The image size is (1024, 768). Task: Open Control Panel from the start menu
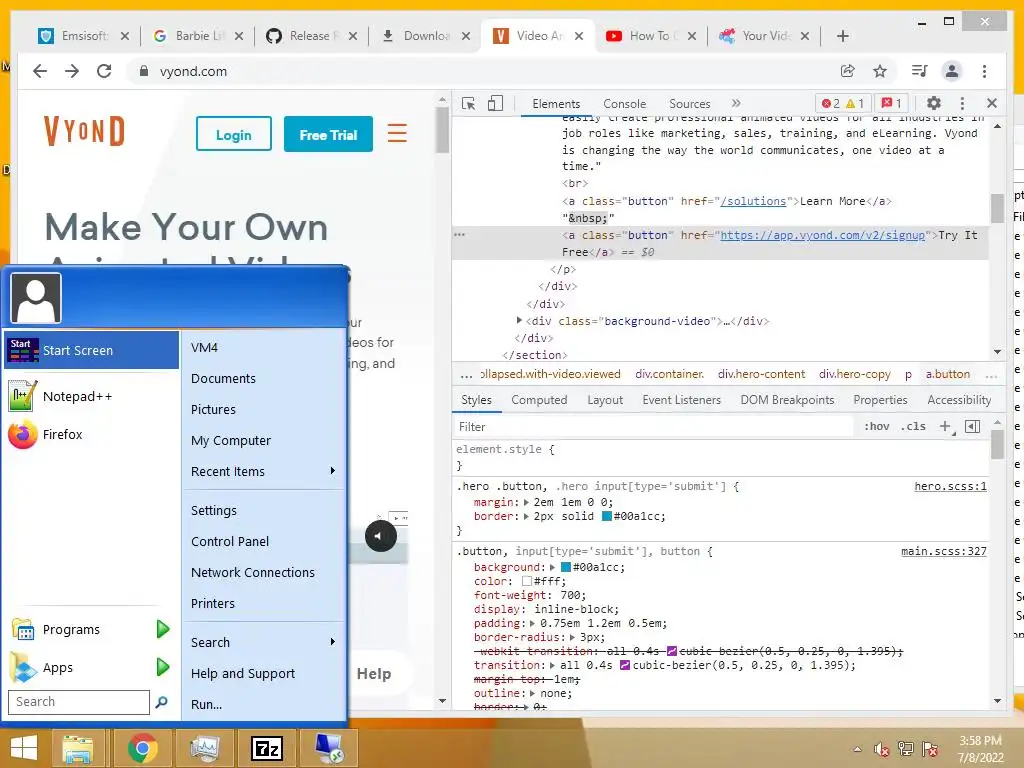tap(230, 541)
